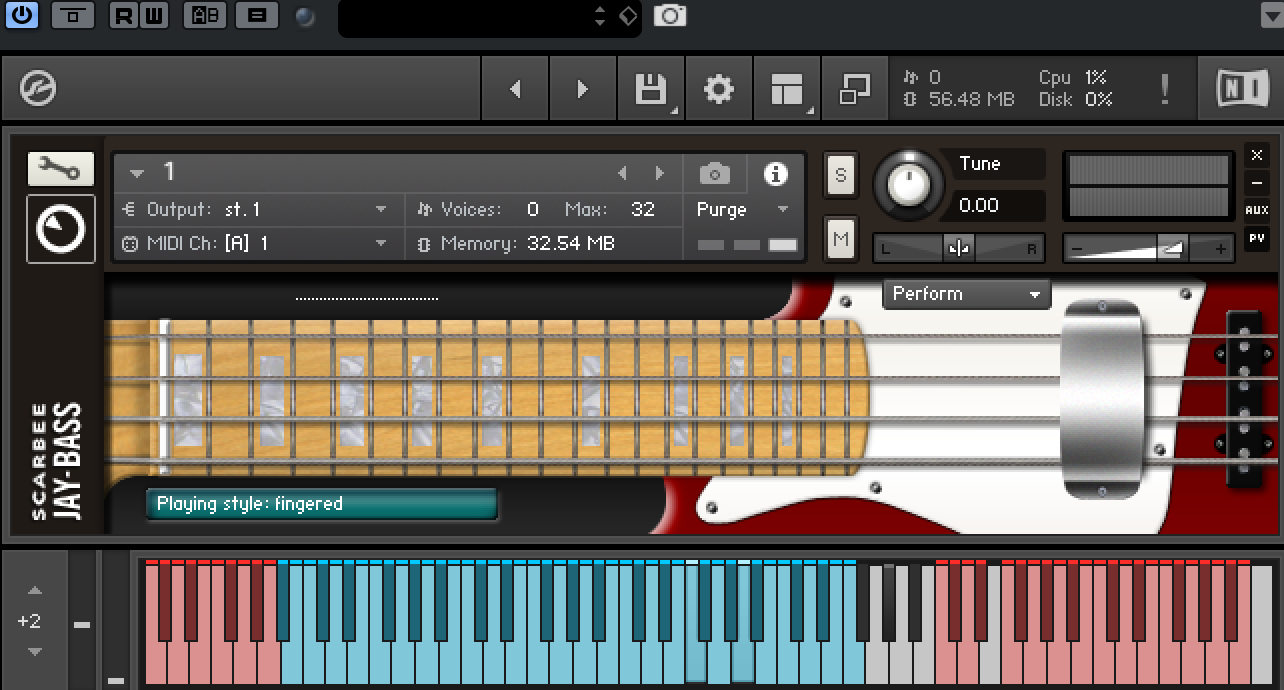Click the camera snapshot icon in header

click(x=714, y=174)
